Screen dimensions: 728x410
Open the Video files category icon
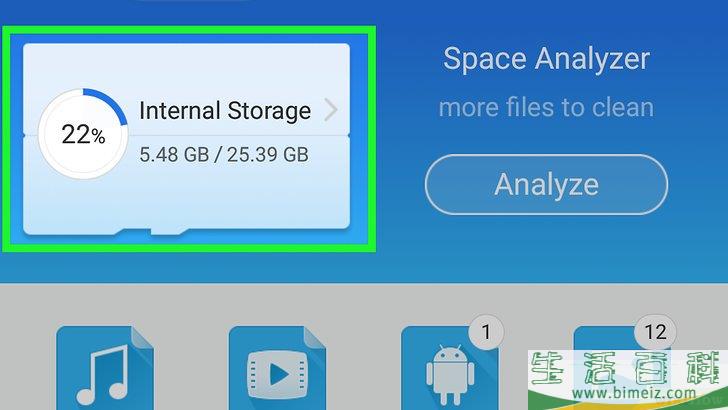277,368
